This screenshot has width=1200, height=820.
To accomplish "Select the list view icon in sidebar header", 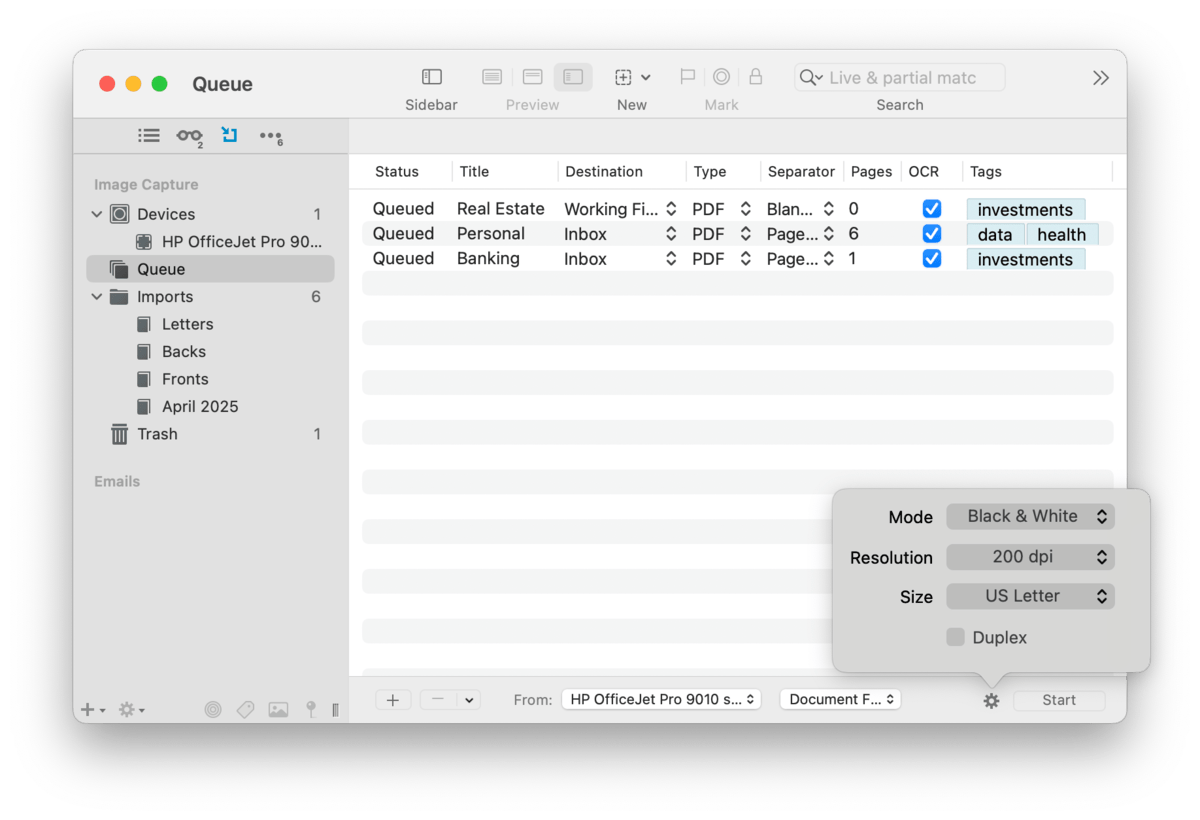I will point(149,136).
